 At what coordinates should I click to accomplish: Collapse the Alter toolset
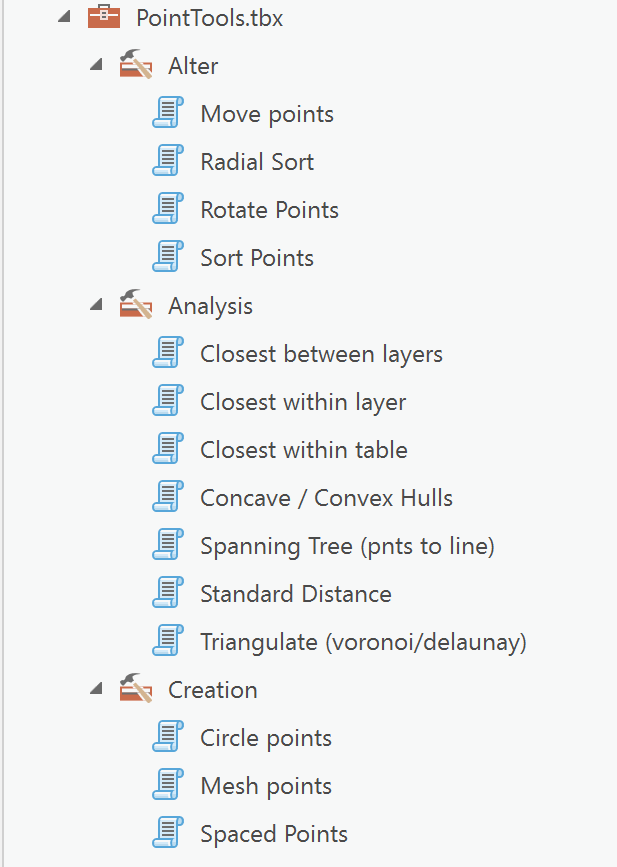click(x=96, y=65)
